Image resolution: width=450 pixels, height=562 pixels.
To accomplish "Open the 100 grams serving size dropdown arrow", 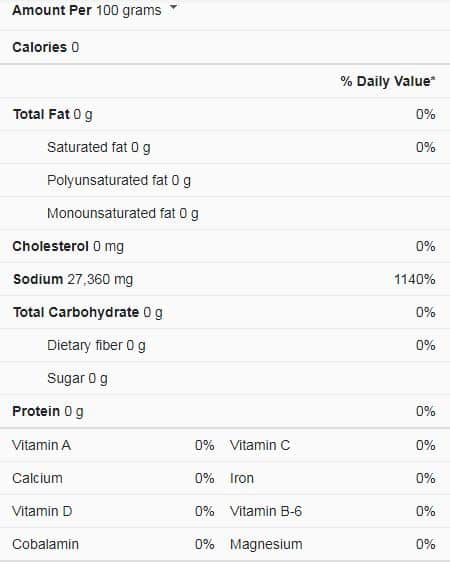I will pyautogui.click(x=173, y=7).
